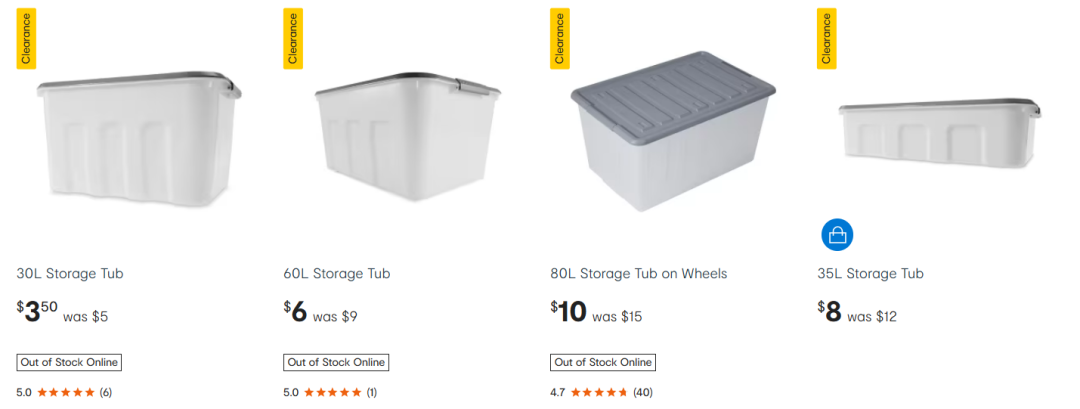This screenshot has height=409, width=1080.
Task: Click the 80L tub 4.7 star rating
Action: (600, 392)
